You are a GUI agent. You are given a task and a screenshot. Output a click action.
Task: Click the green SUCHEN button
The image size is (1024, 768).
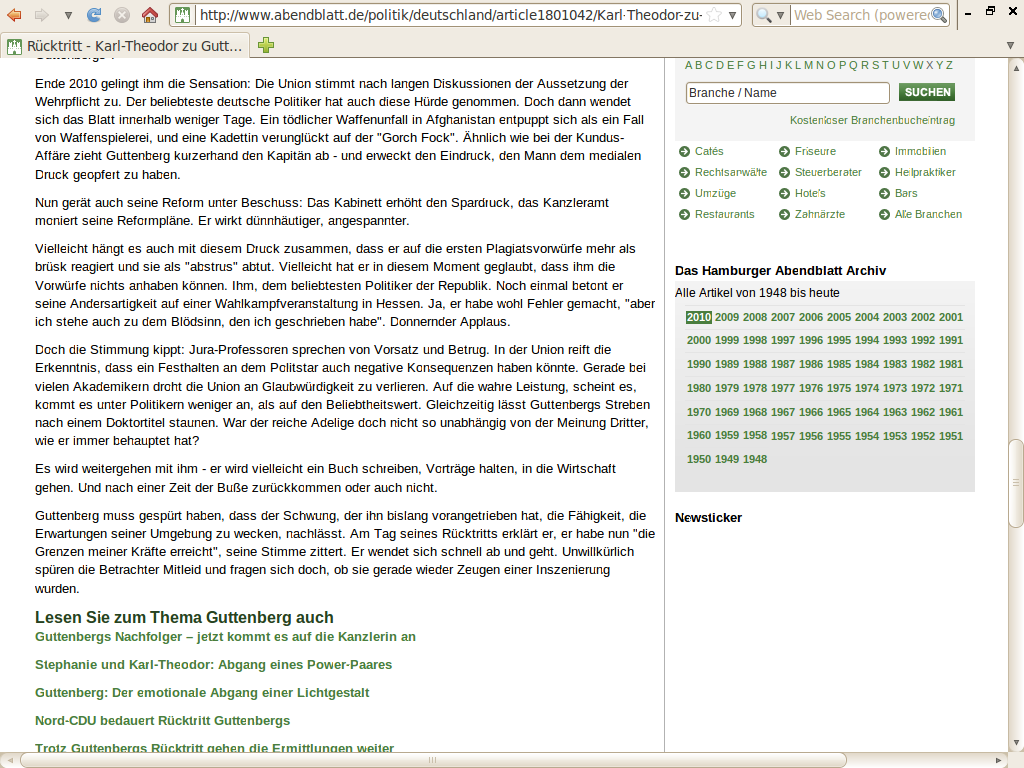pyautogui.click(x=927, y=92)
